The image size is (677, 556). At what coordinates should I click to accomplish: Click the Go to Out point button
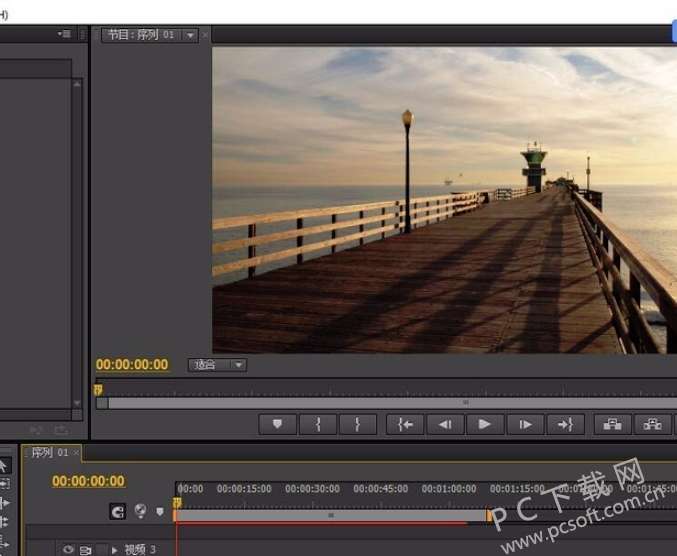click(565, 424)
